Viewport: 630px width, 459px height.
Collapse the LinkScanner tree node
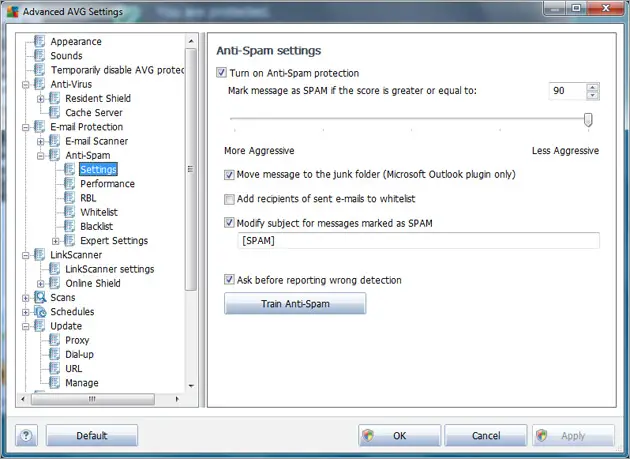click(26, 256)
